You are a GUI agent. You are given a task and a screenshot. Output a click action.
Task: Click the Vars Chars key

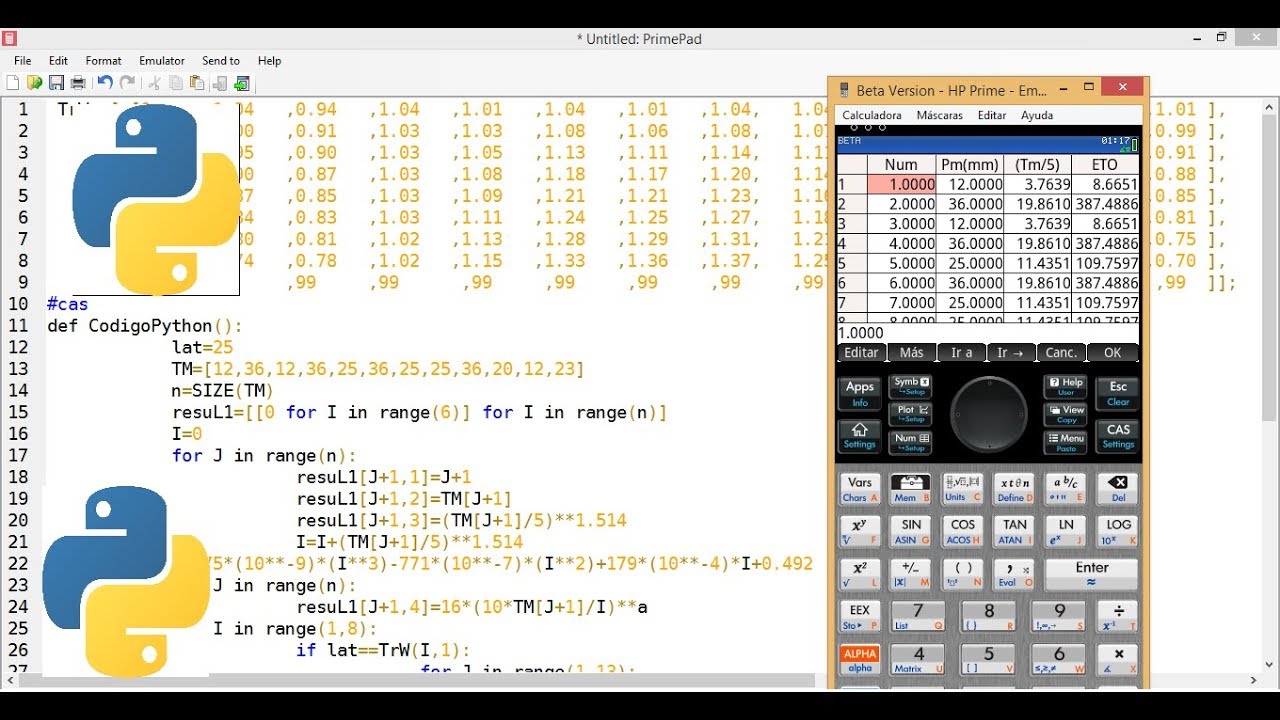(x=859, y=489)
